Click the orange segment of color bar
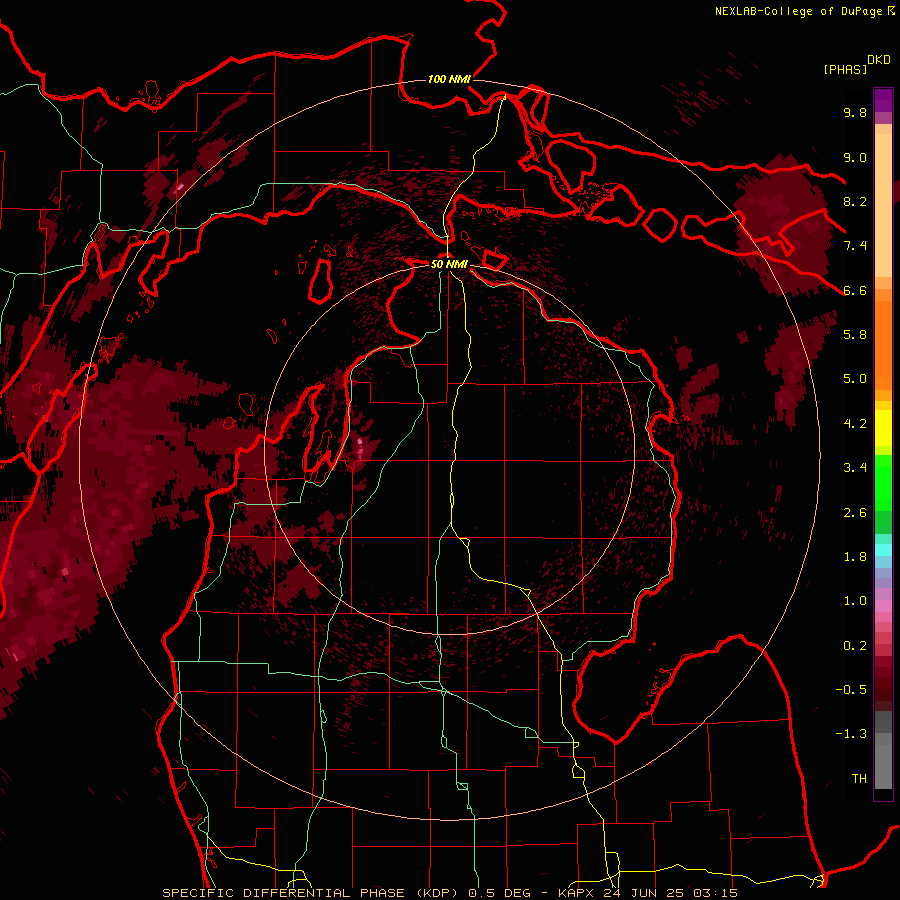This screenshot has width=900, height=900. pyautogui.click(x=883, y=344)
